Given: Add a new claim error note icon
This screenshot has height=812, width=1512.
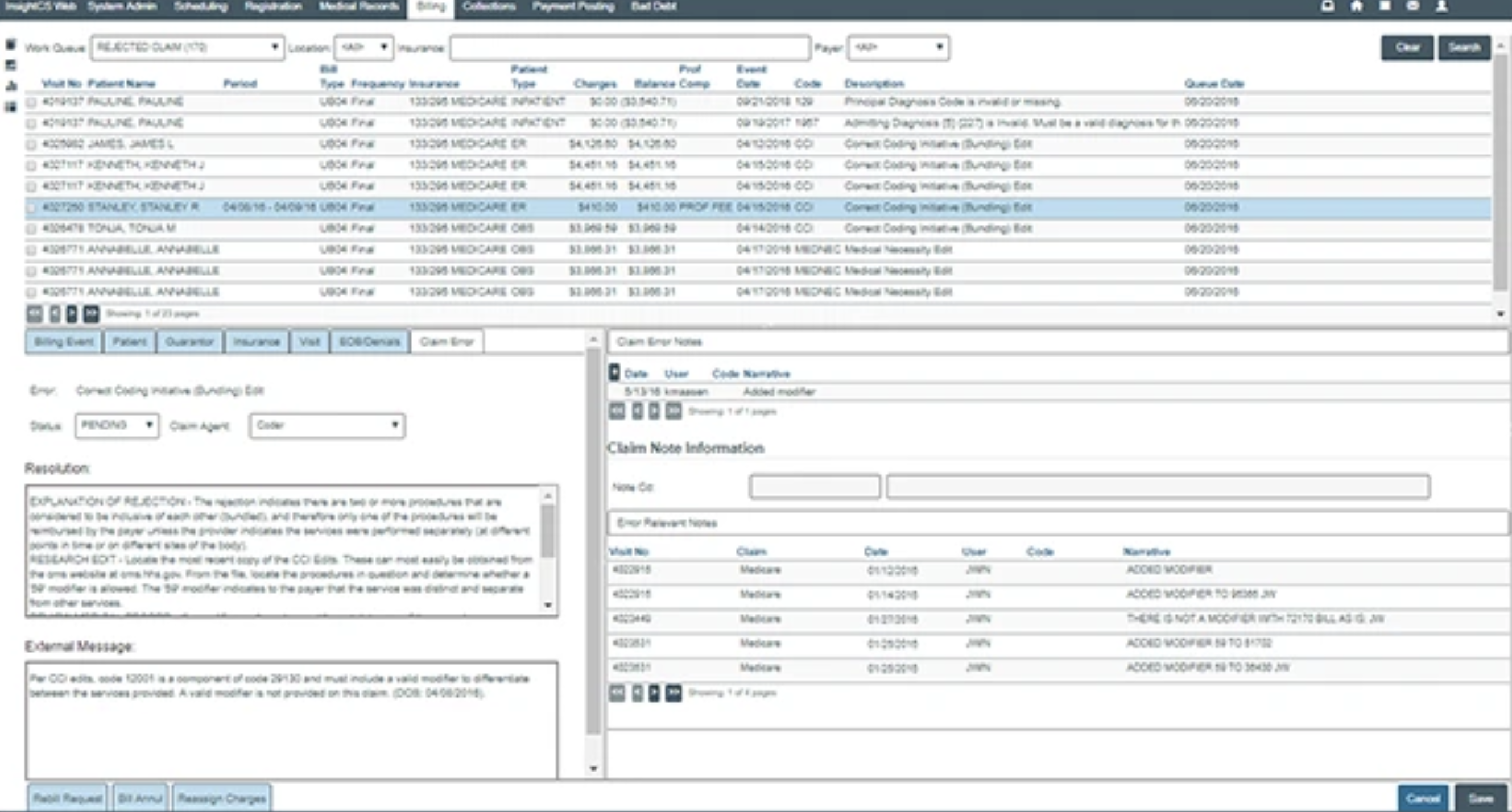Looking at the screenshot, I should (x=614, y=372).
